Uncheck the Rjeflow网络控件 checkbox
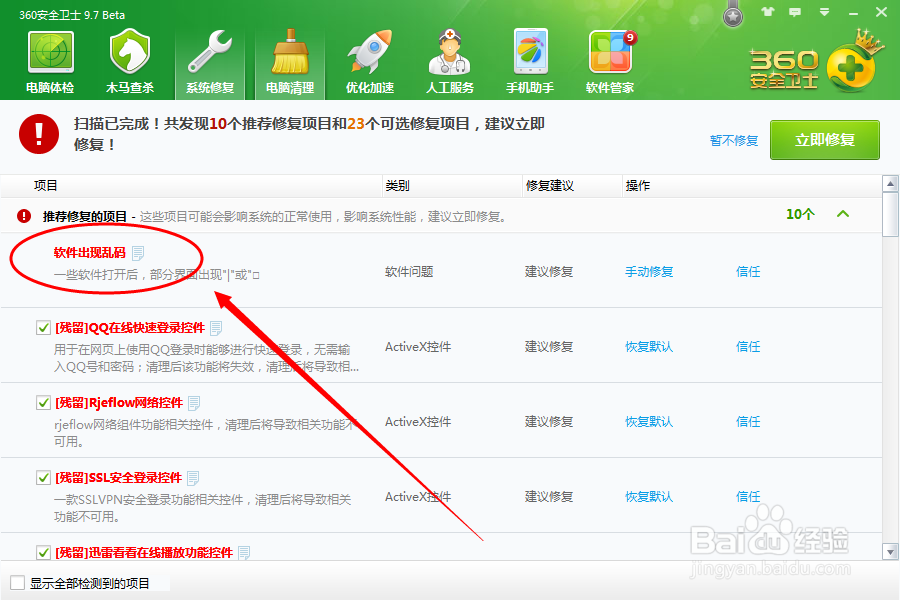Screen dimensions: 900x600 [x=43, y=402]
